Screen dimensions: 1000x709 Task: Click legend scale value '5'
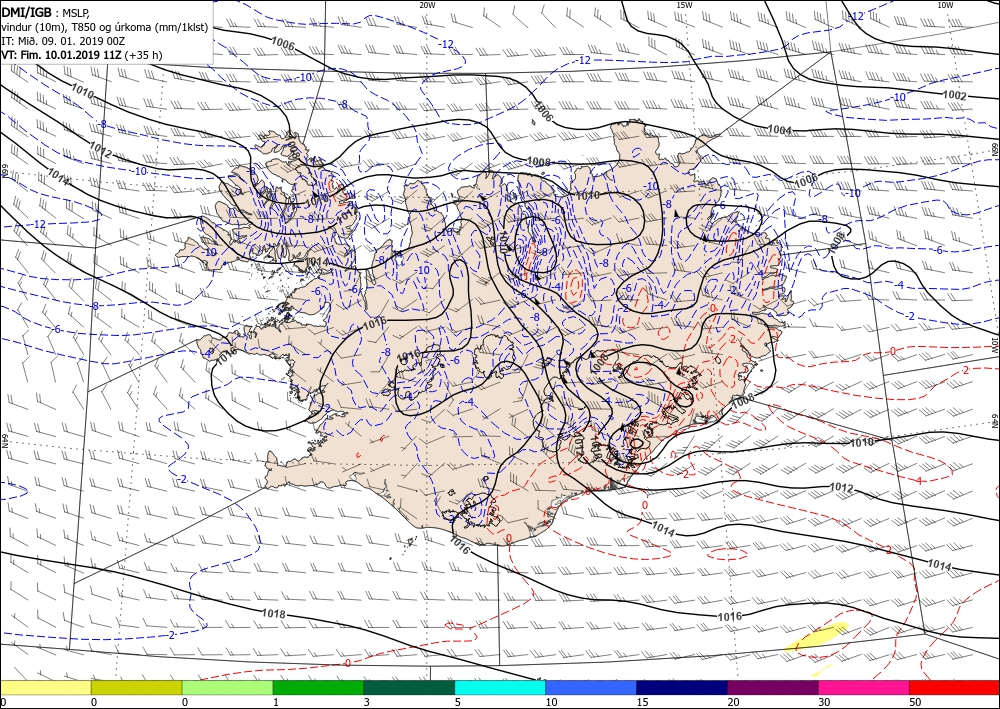click(458, 702)
